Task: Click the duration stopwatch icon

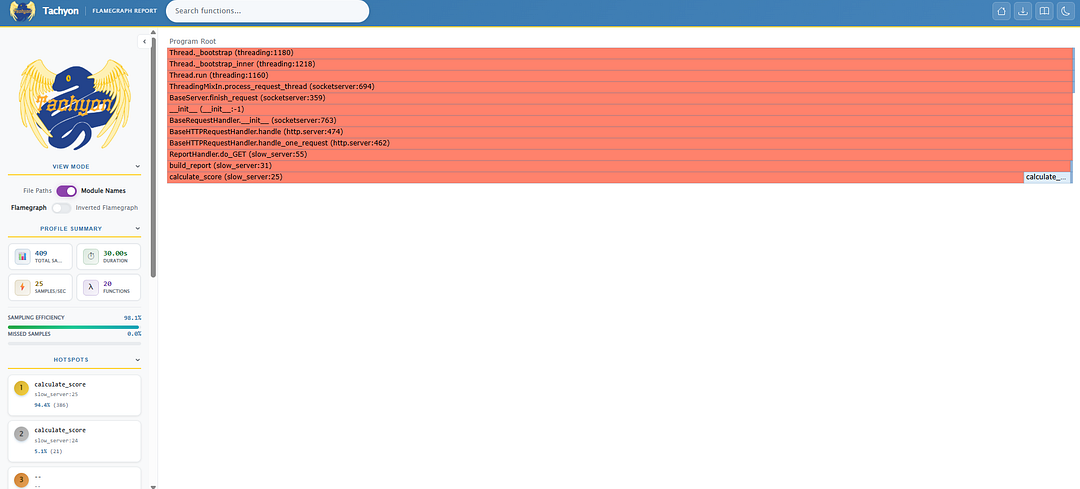Action: point(90,257)
